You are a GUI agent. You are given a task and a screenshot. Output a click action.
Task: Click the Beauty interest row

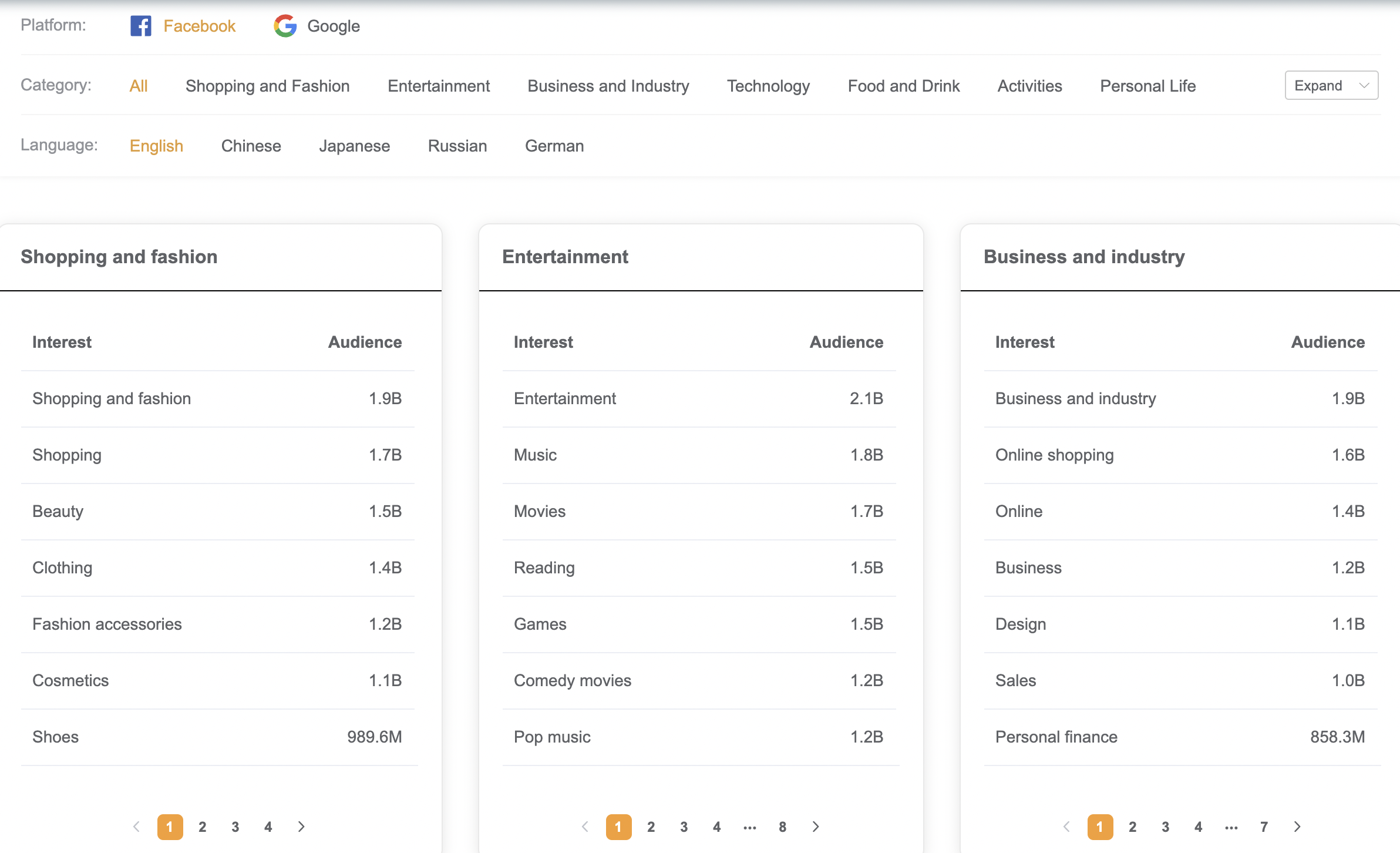point(218,512)
